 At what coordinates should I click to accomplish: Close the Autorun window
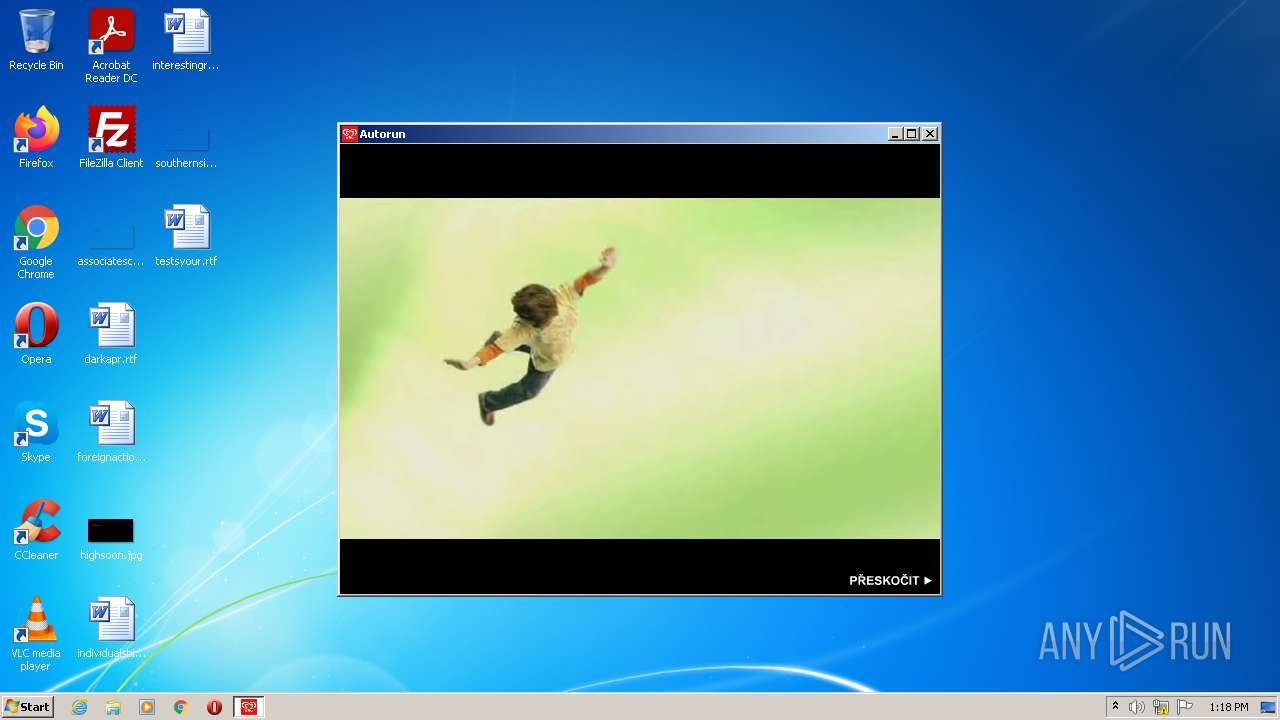tap(930, 134)
